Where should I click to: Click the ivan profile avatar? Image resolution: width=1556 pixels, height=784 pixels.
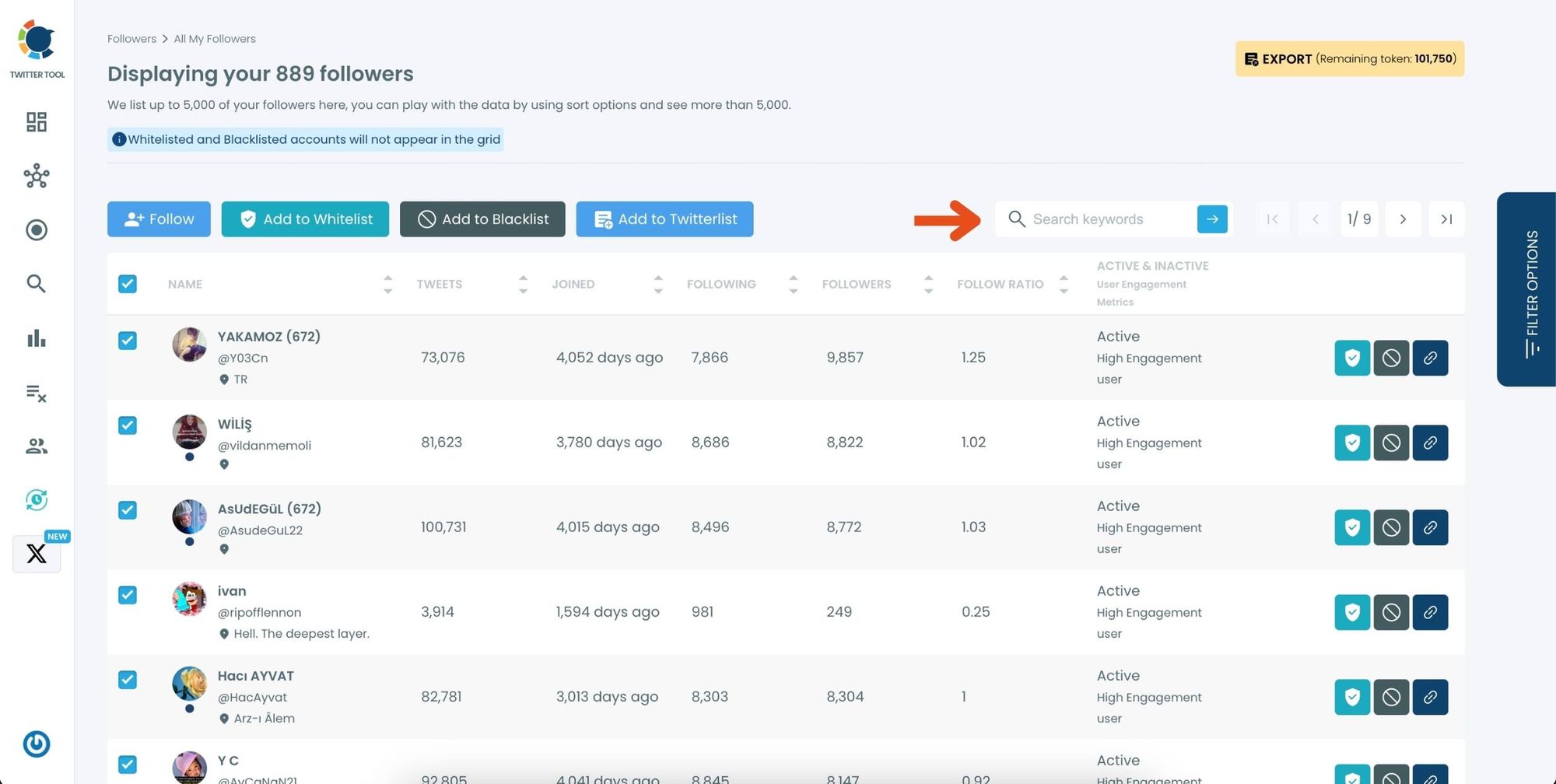click(189, 599)
